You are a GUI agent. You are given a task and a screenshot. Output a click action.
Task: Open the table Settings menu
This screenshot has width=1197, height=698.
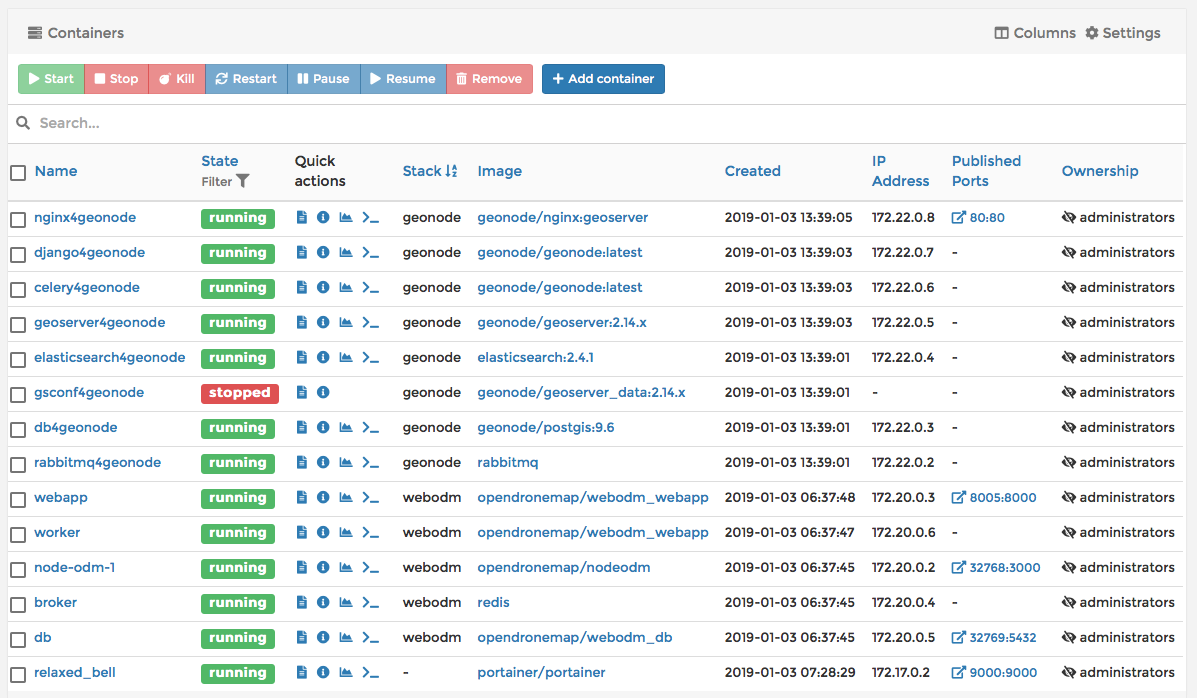pos(1123,33)
